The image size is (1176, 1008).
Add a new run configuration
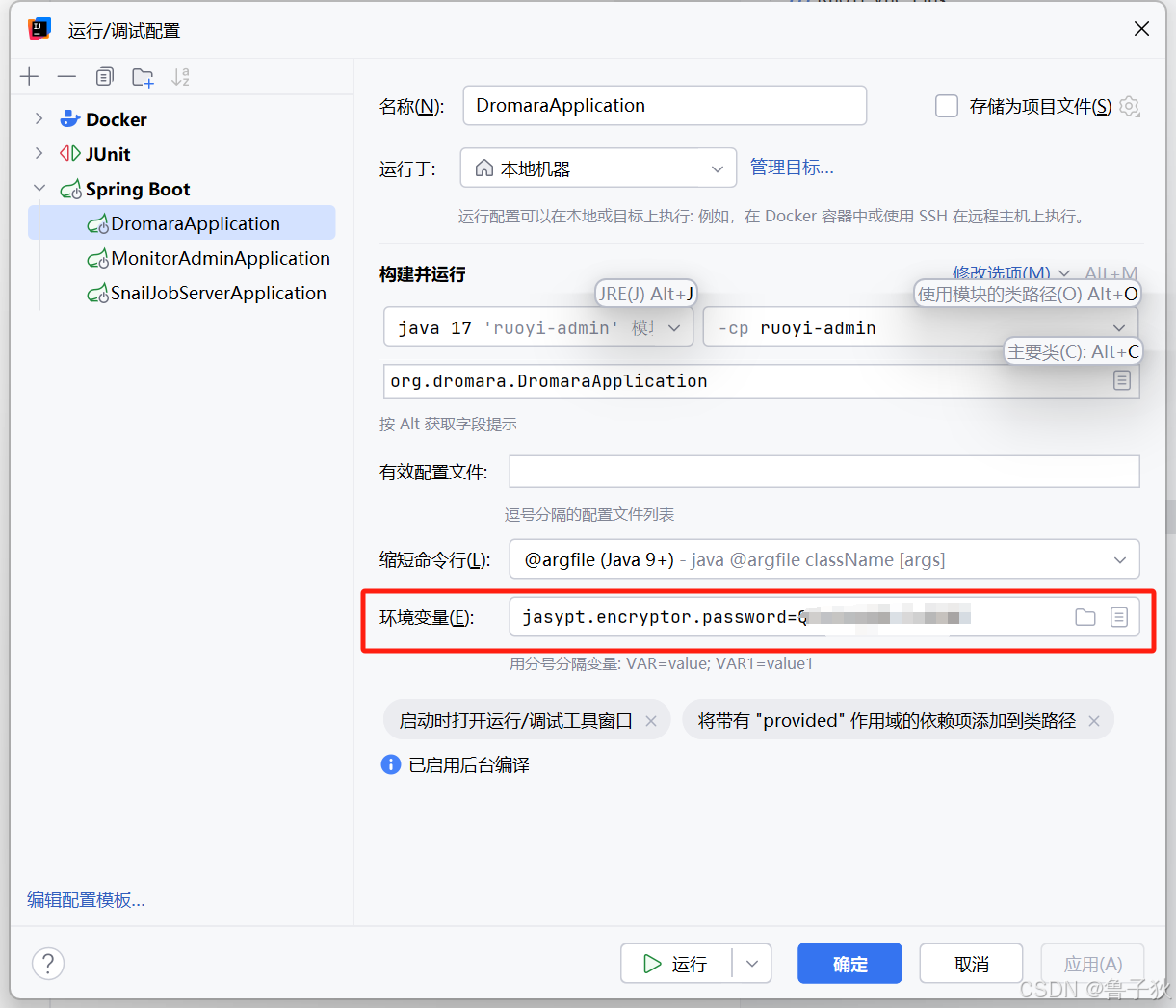tap(30, 77)
